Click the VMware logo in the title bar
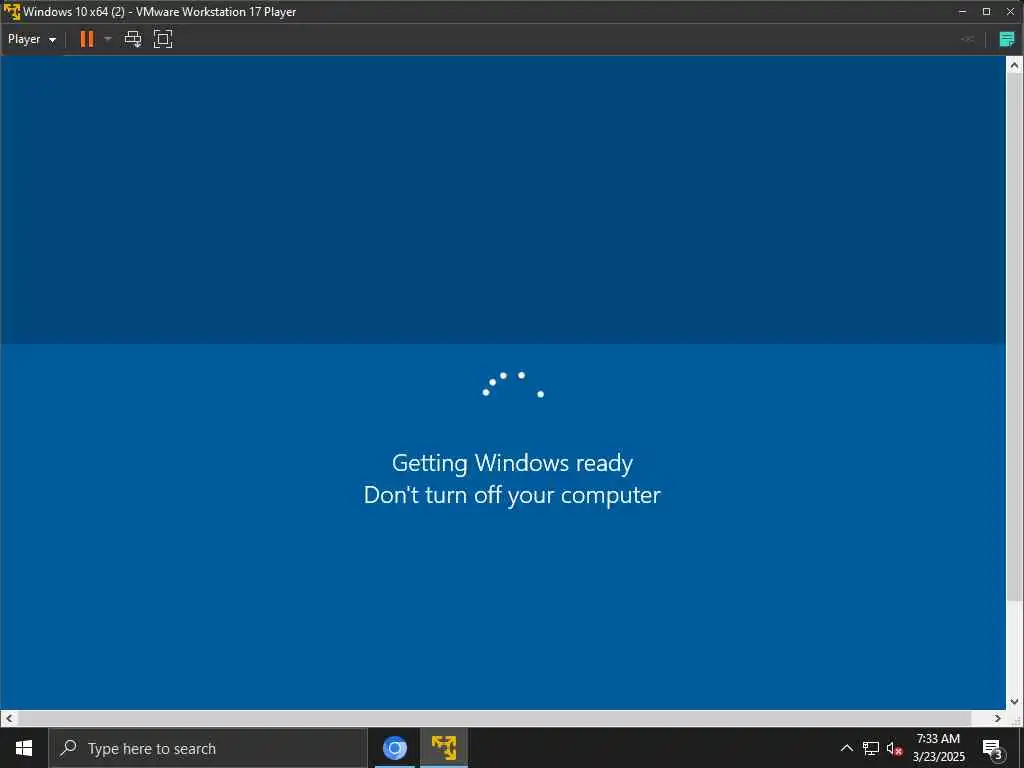Viewport: 1024px width, 768px height. tap(12, 11)
